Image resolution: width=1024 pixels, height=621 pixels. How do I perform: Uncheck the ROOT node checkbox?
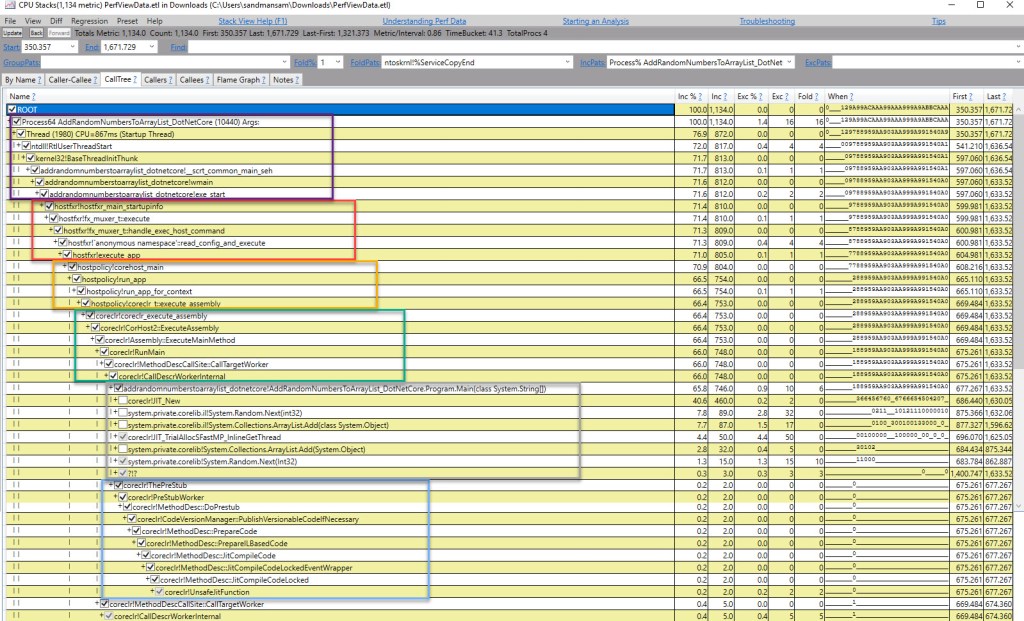[12, 108]
